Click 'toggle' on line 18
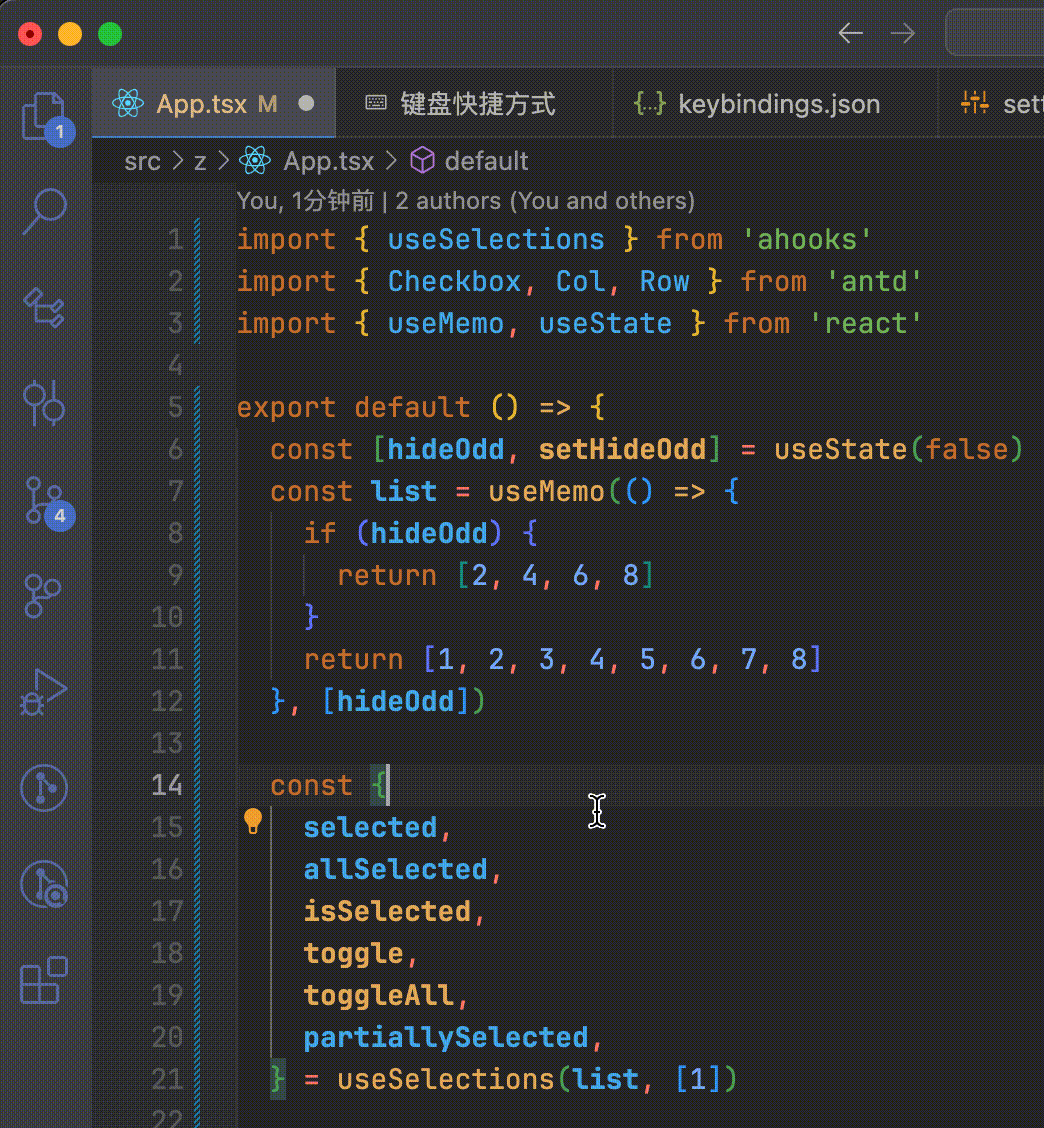The image size is (1044, 1128). 353,953
